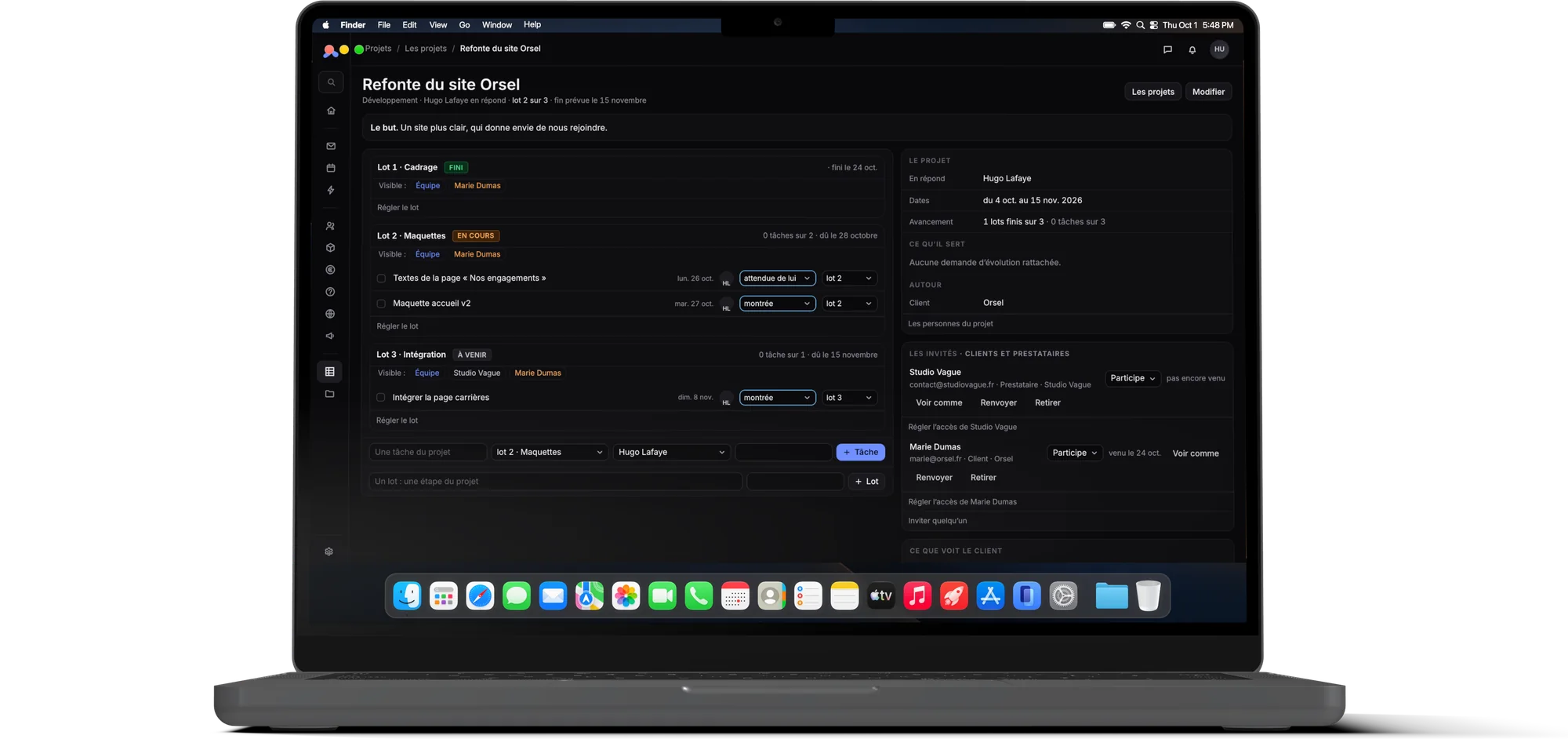Open Safari in the Dock
The width and height of the screenshot is (1568, 739).
tap(480, 596)
